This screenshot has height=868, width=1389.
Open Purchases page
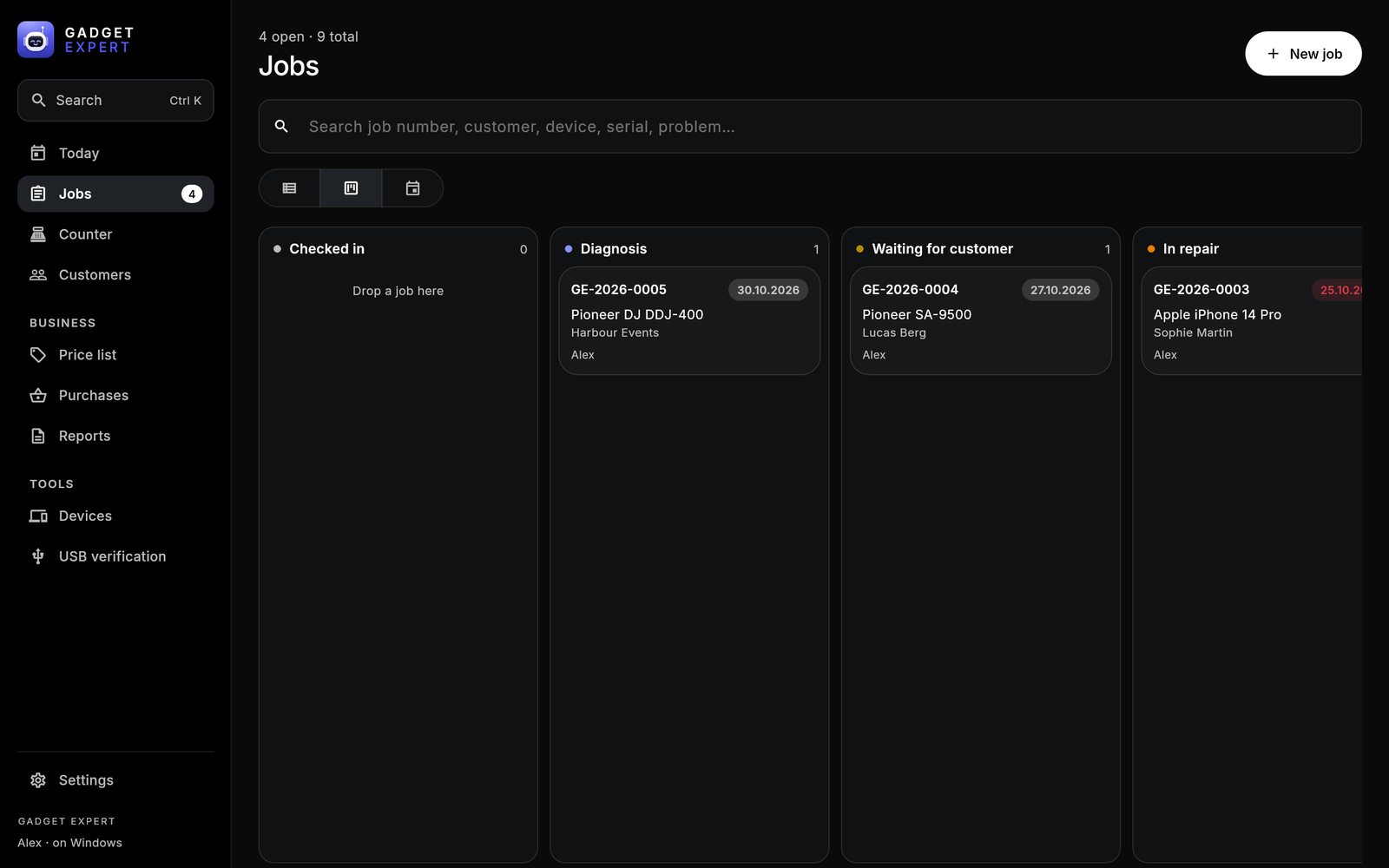[x=115, y=395]
